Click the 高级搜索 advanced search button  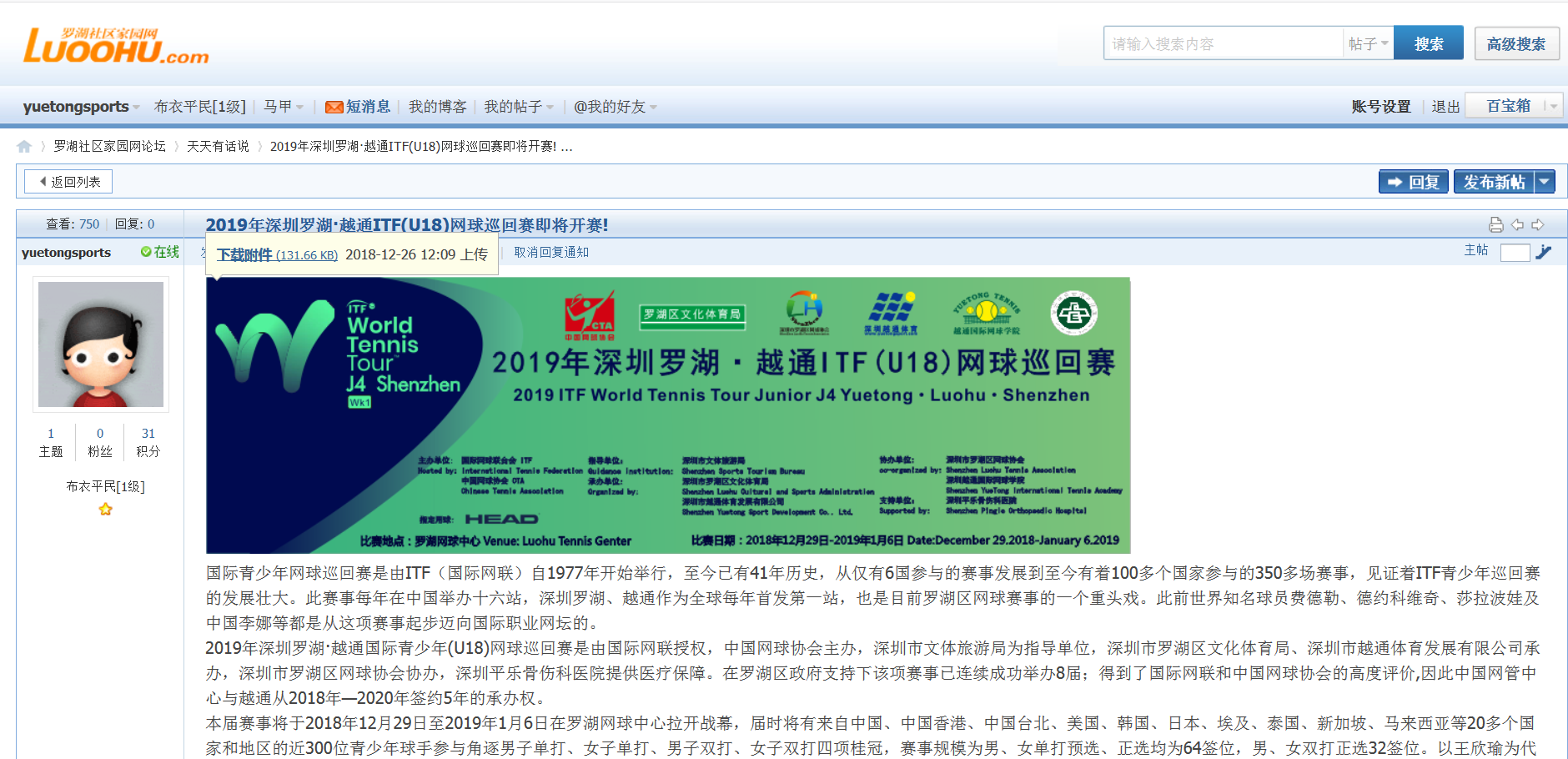tap(1516, 43)
